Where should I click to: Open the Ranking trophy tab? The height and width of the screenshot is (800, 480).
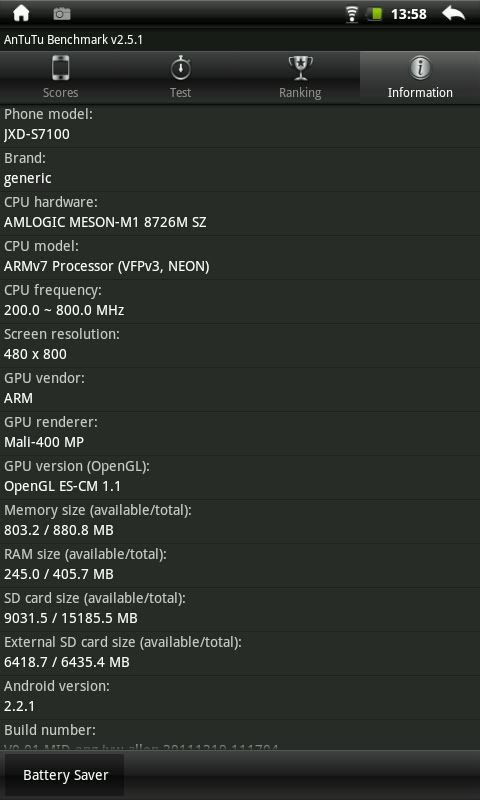(300, 78)
